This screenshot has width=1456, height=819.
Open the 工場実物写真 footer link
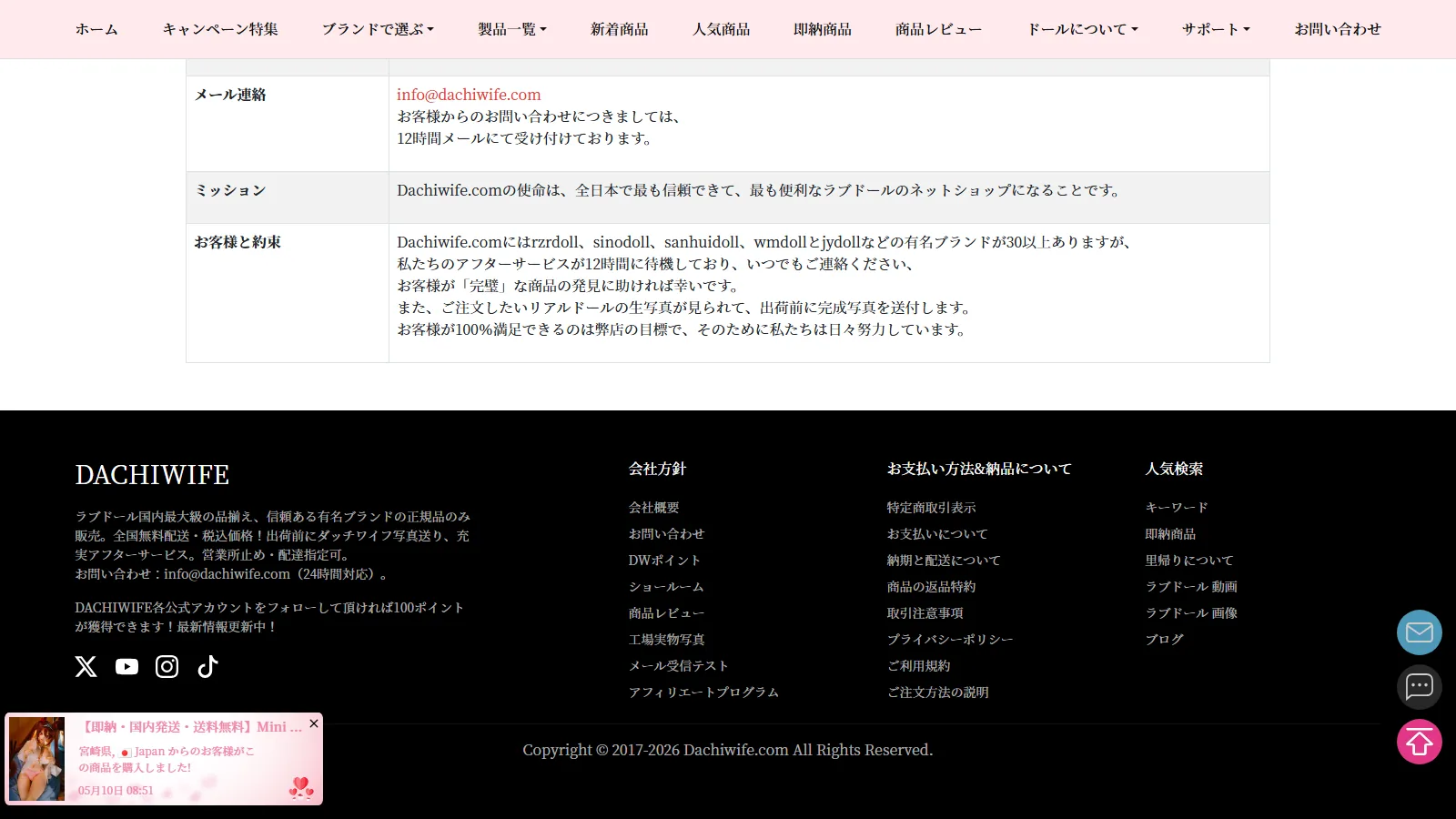[x=667, y=640]
